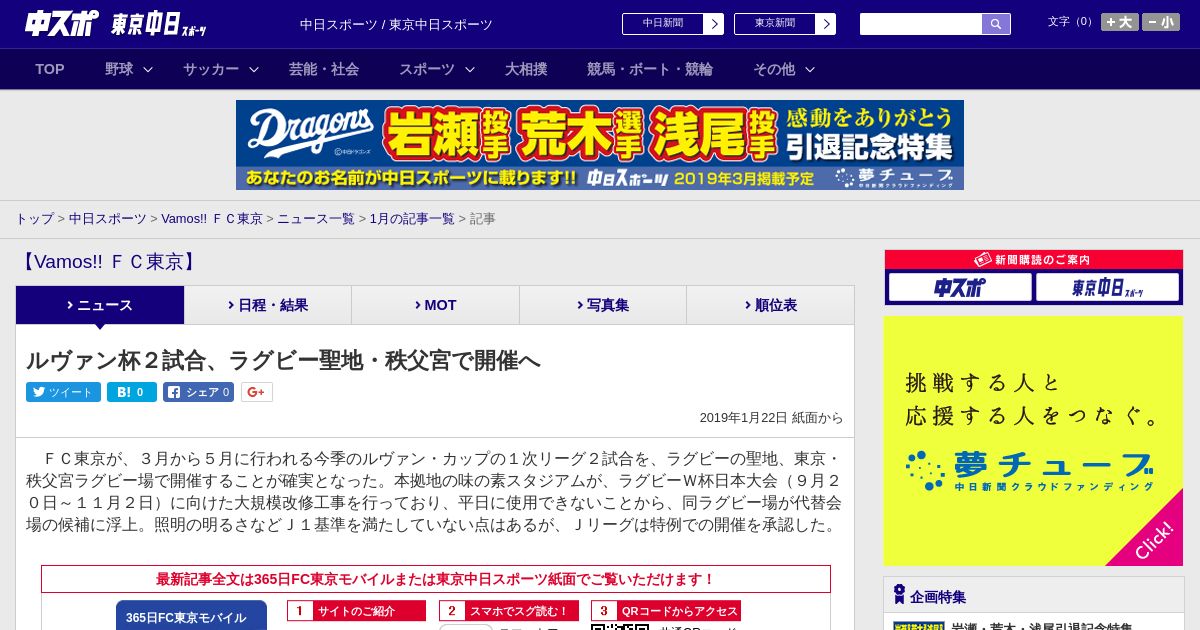Go to TOP in navigation bar
Screen dimensions: 1200x630
coord(50,69)
